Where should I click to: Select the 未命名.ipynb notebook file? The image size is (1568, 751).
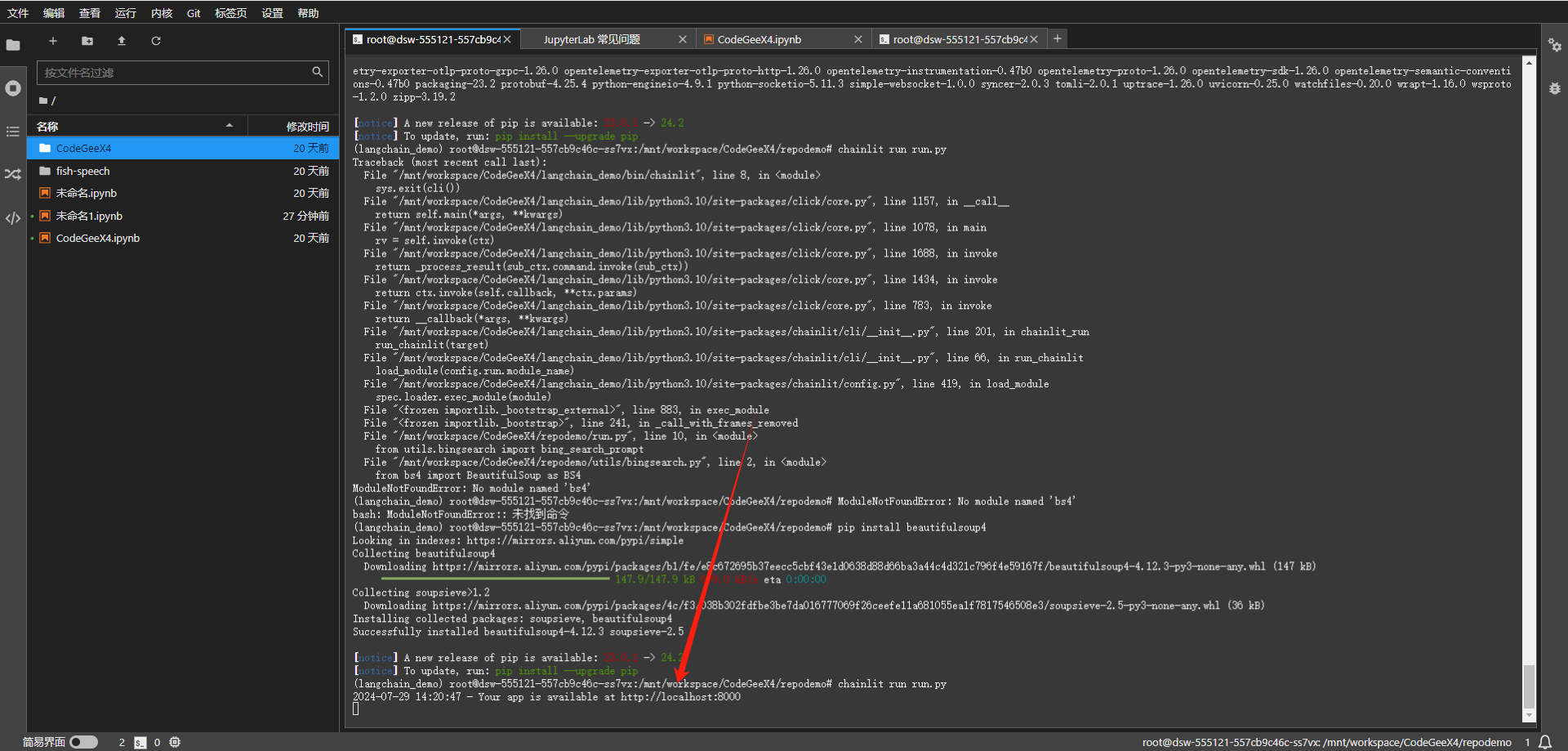[183, 193]
